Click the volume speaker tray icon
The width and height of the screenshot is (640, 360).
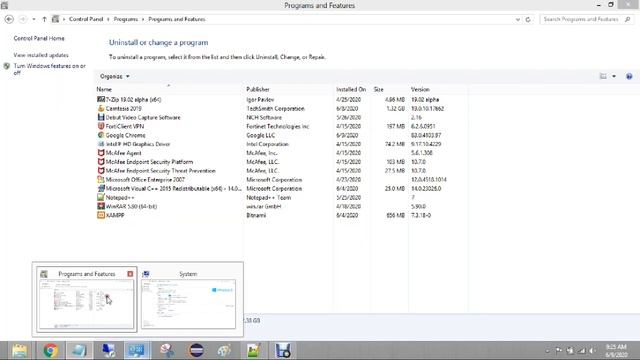click(x=592, y=351)
